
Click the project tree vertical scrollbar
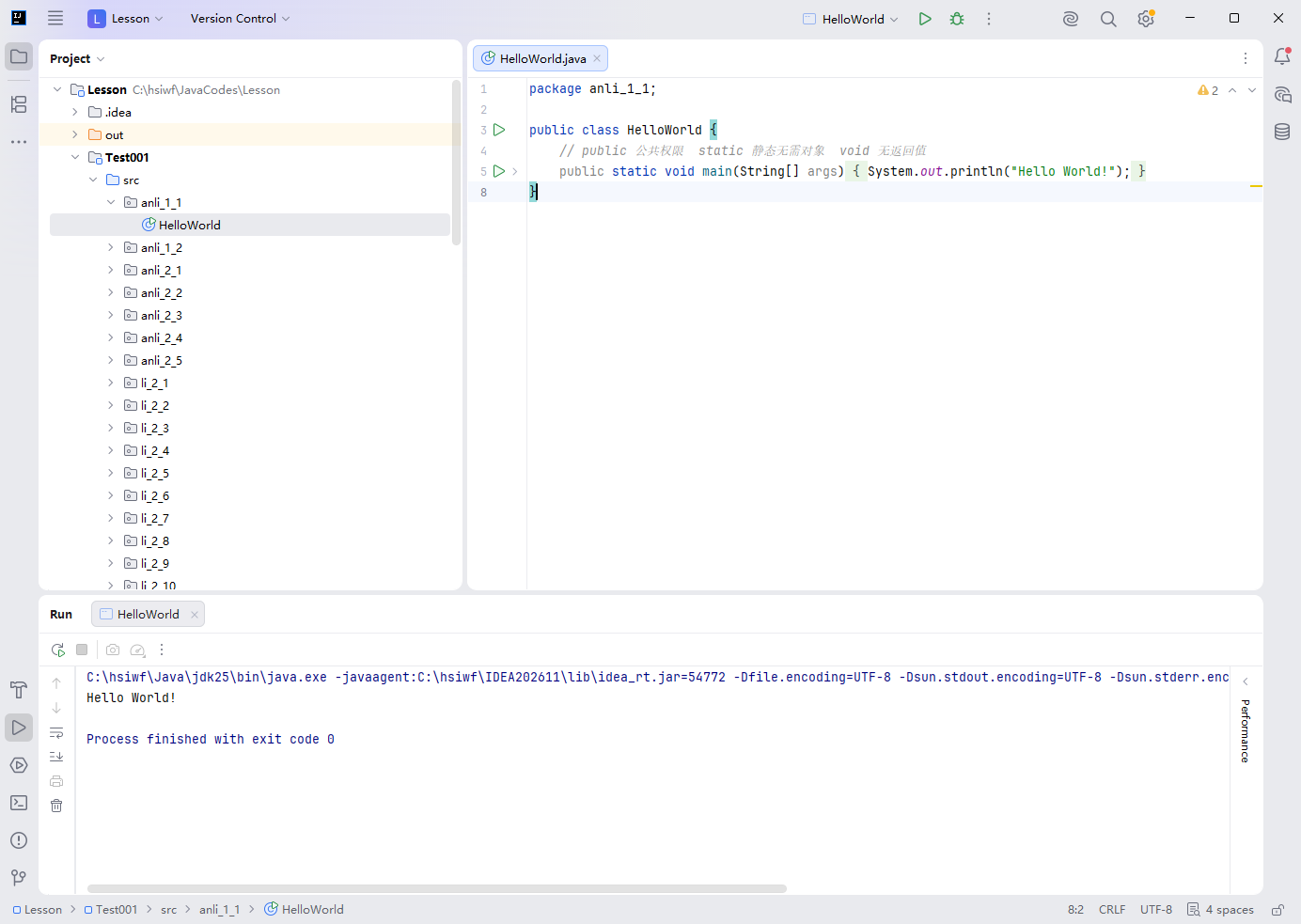click(456, 162)
